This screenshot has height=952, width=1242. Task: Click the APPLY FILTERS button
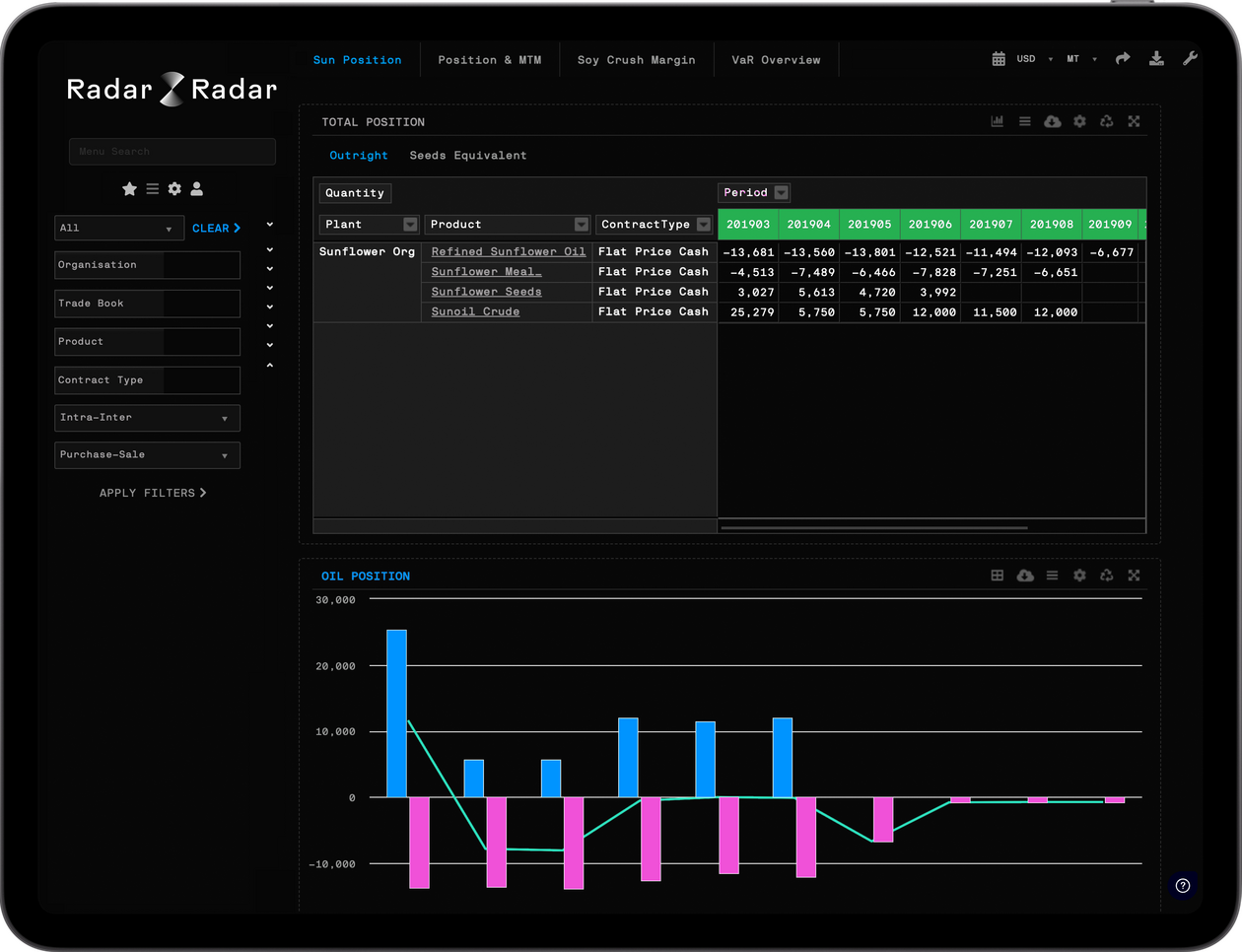point(153,493)
